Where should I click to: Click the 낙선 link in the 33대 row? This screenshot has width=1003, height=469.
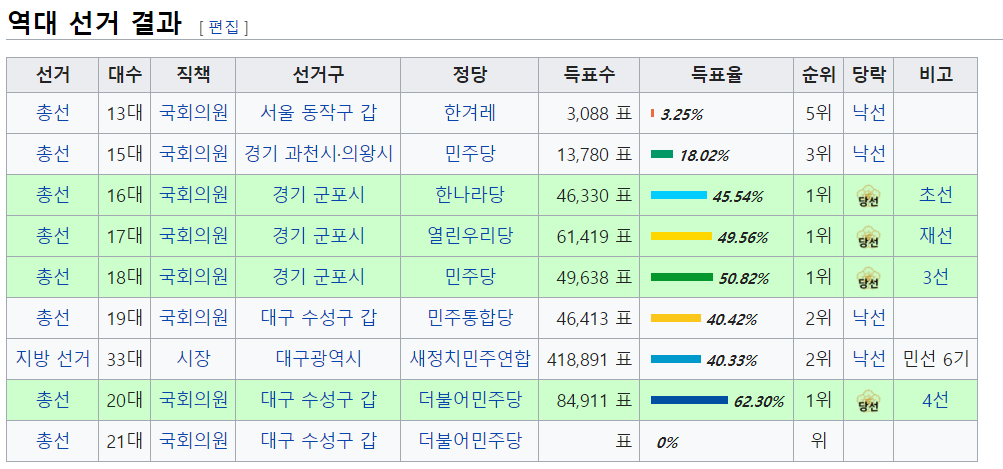869,359
